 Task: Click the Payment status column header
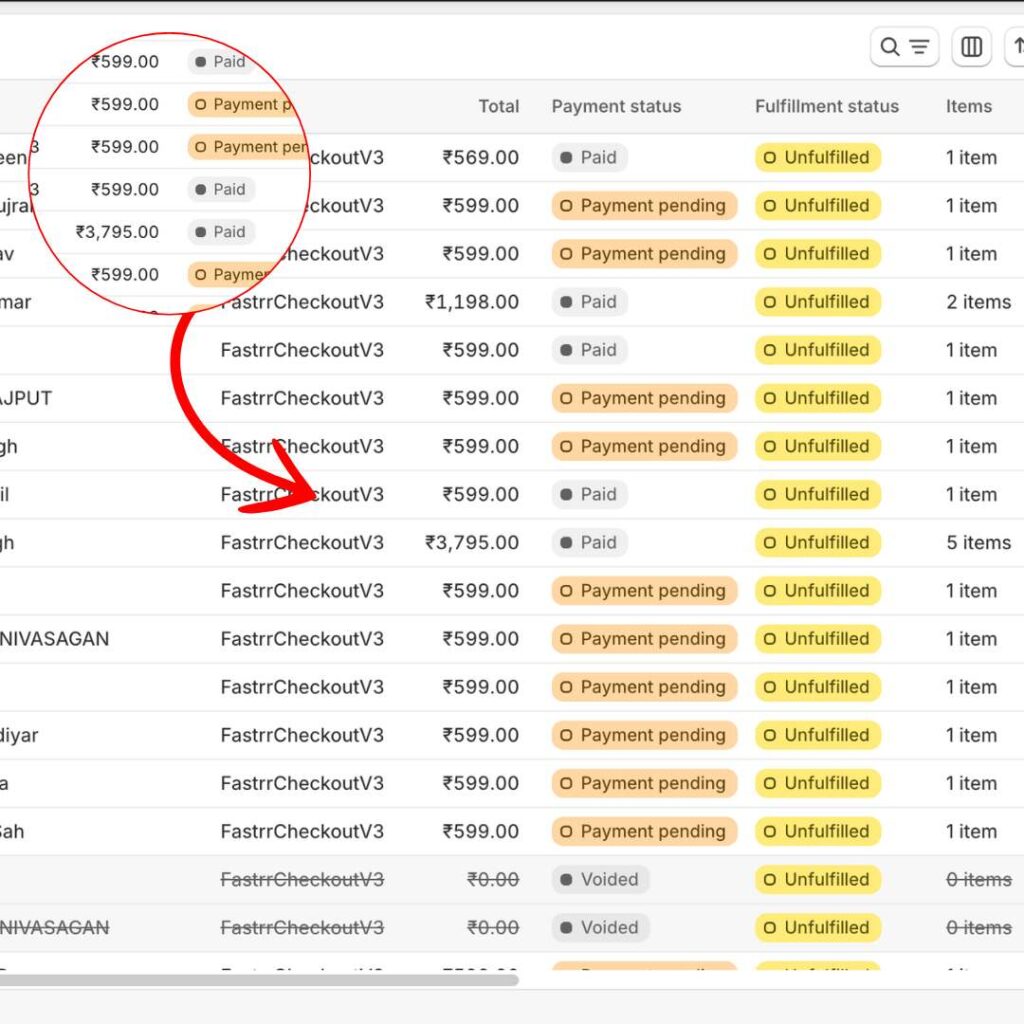616,106
